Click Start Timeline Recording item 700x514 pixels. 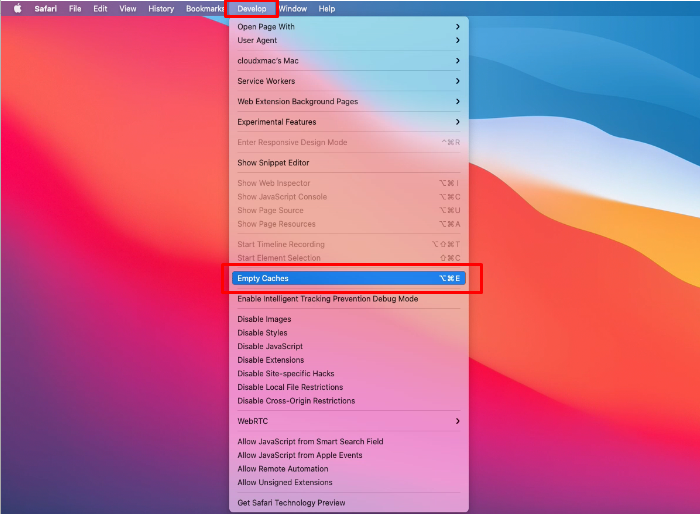pos(349,244)
